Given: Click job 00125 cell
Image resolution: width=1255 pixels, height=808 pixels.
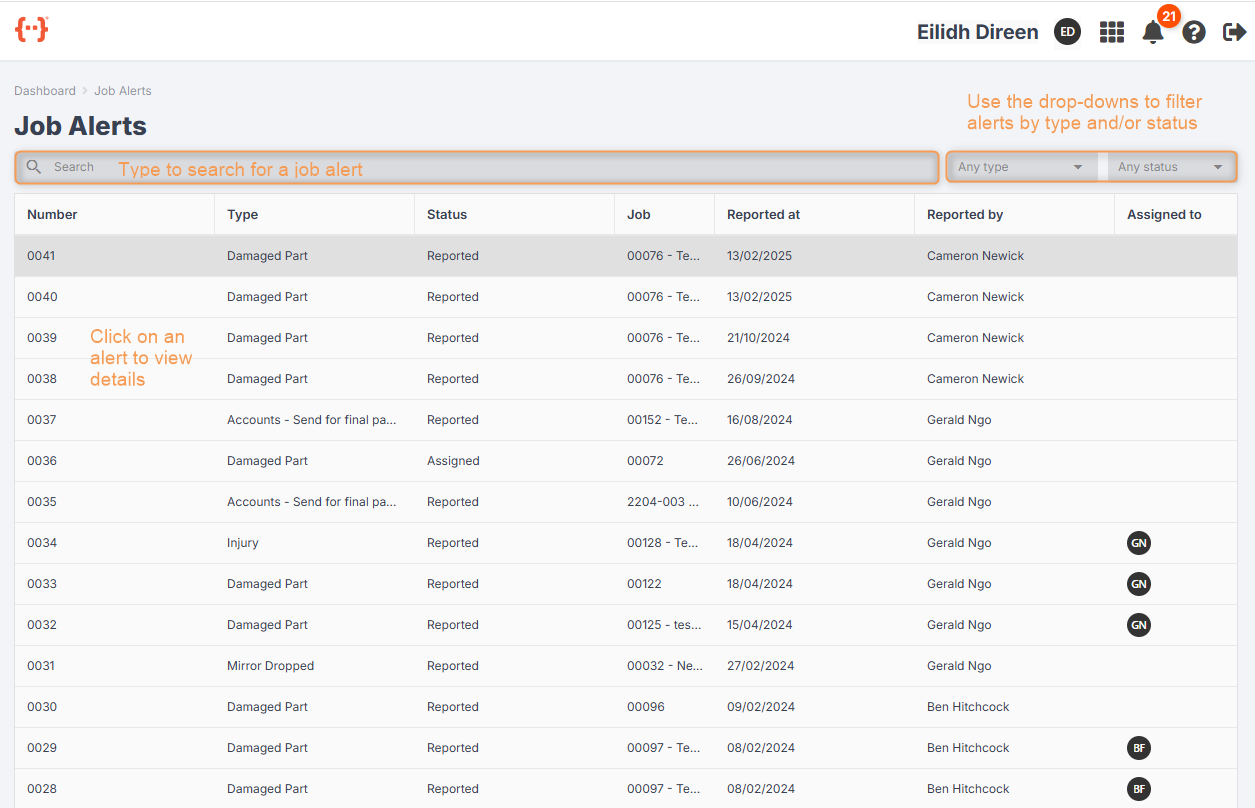Looking at the screenshot, I should pos(664,625).
